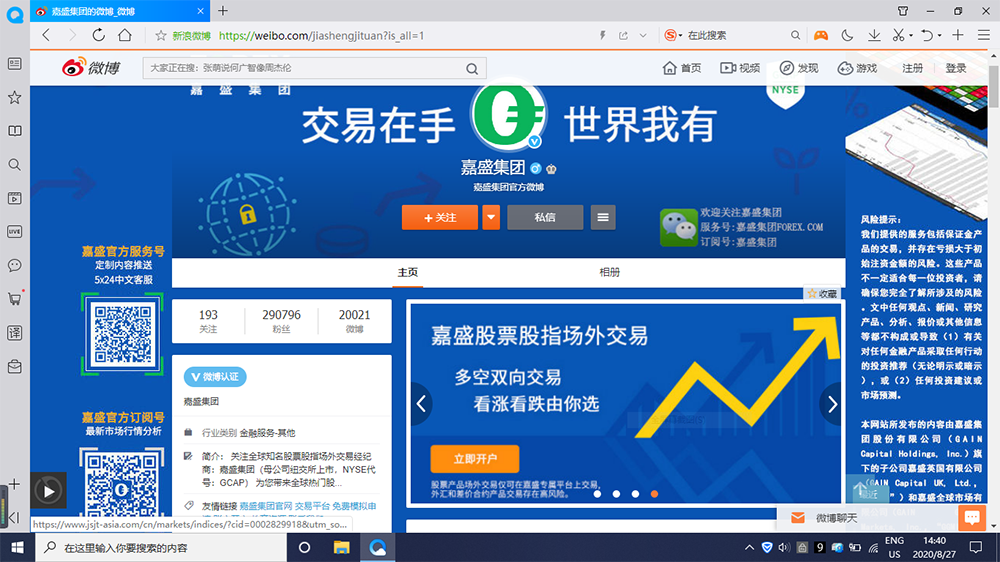Select the second banner carousel dot
This screenshot has height=562, width=1000.
pos(616,494)
